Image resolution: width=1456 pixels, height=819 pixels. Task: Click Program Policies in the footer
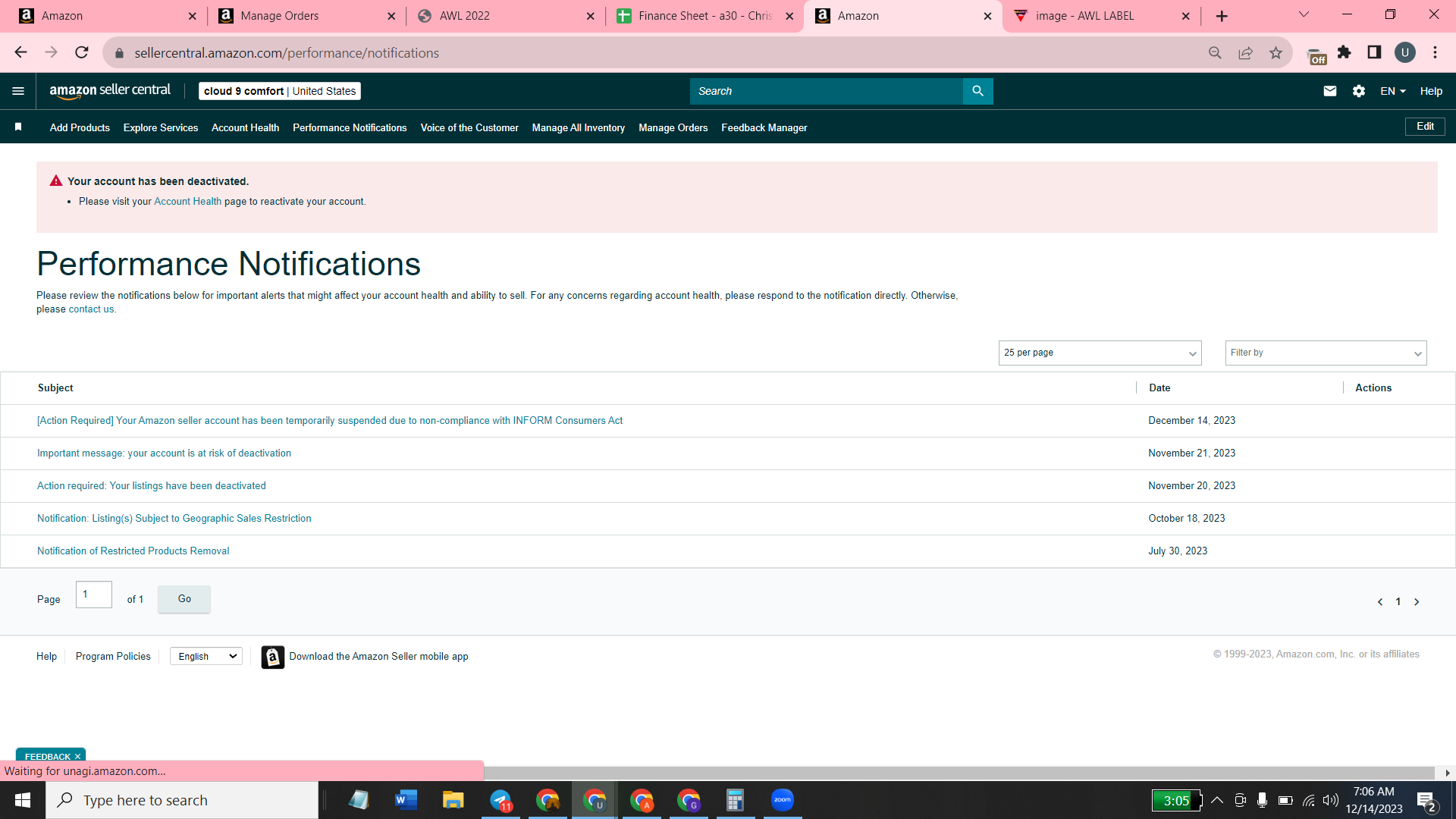[x=113, y=657]
